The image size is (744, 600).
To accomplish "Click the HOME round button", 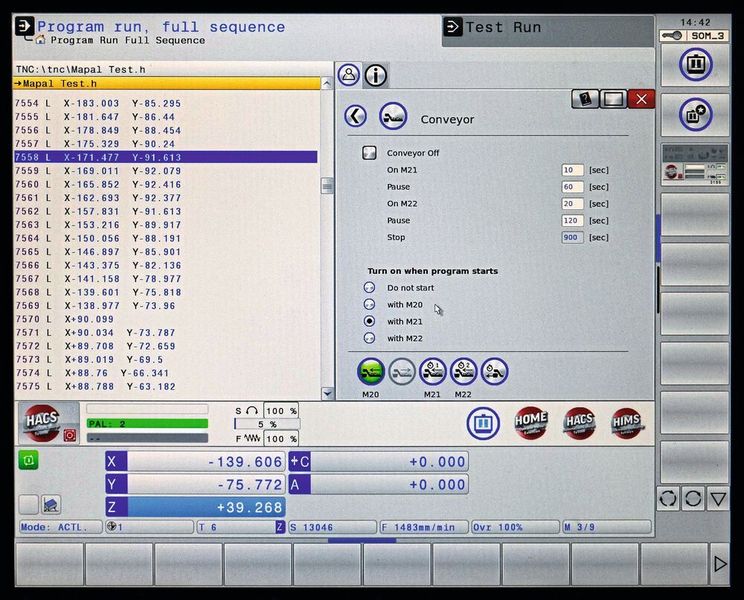I will [531, 423].
